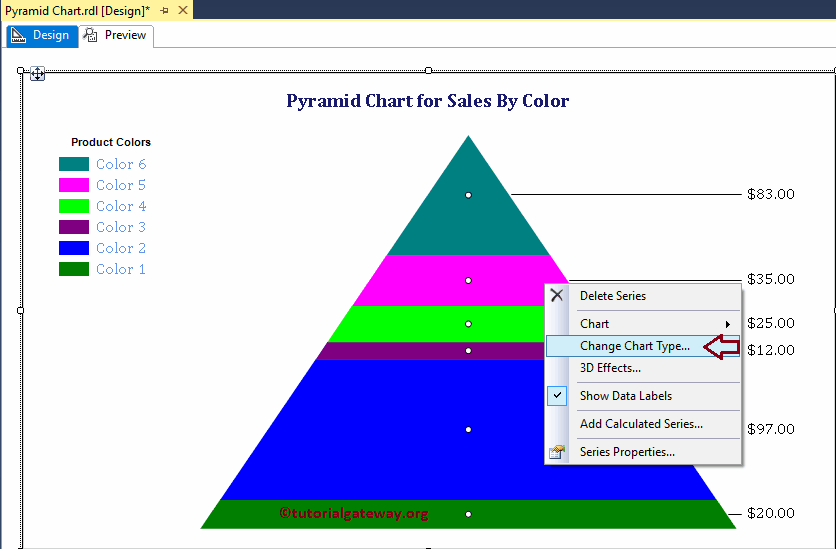The image size is (836, 549).
Task: Select the chart title Pyramid Chart for Sales By Color
Action: (x=428, y=101)
